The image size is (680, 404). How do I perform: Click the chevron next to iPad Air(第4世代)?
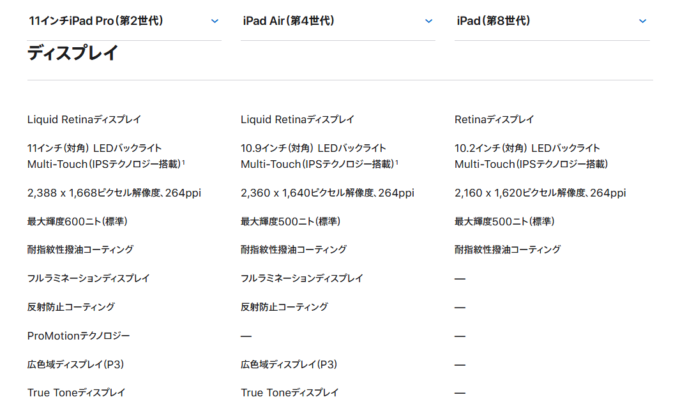coord(428,21)
